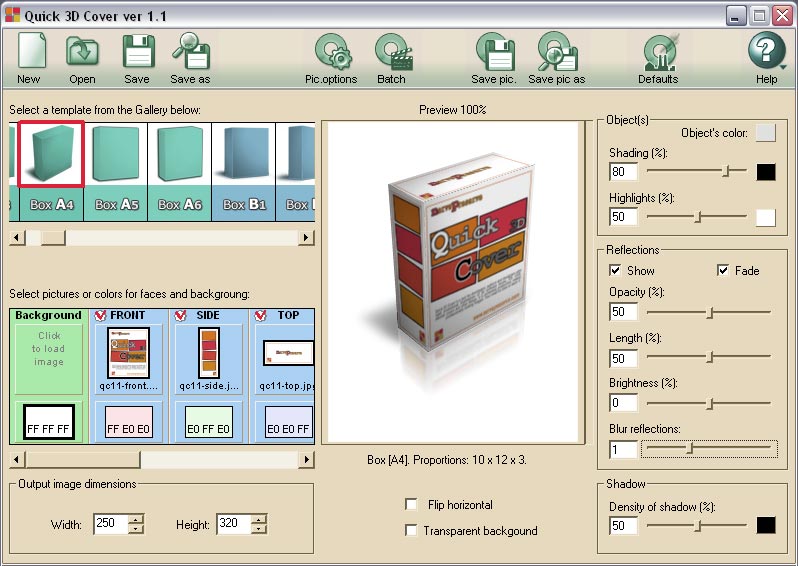Open a project with Open icon

pyautogui.click(x=82, y=51)
